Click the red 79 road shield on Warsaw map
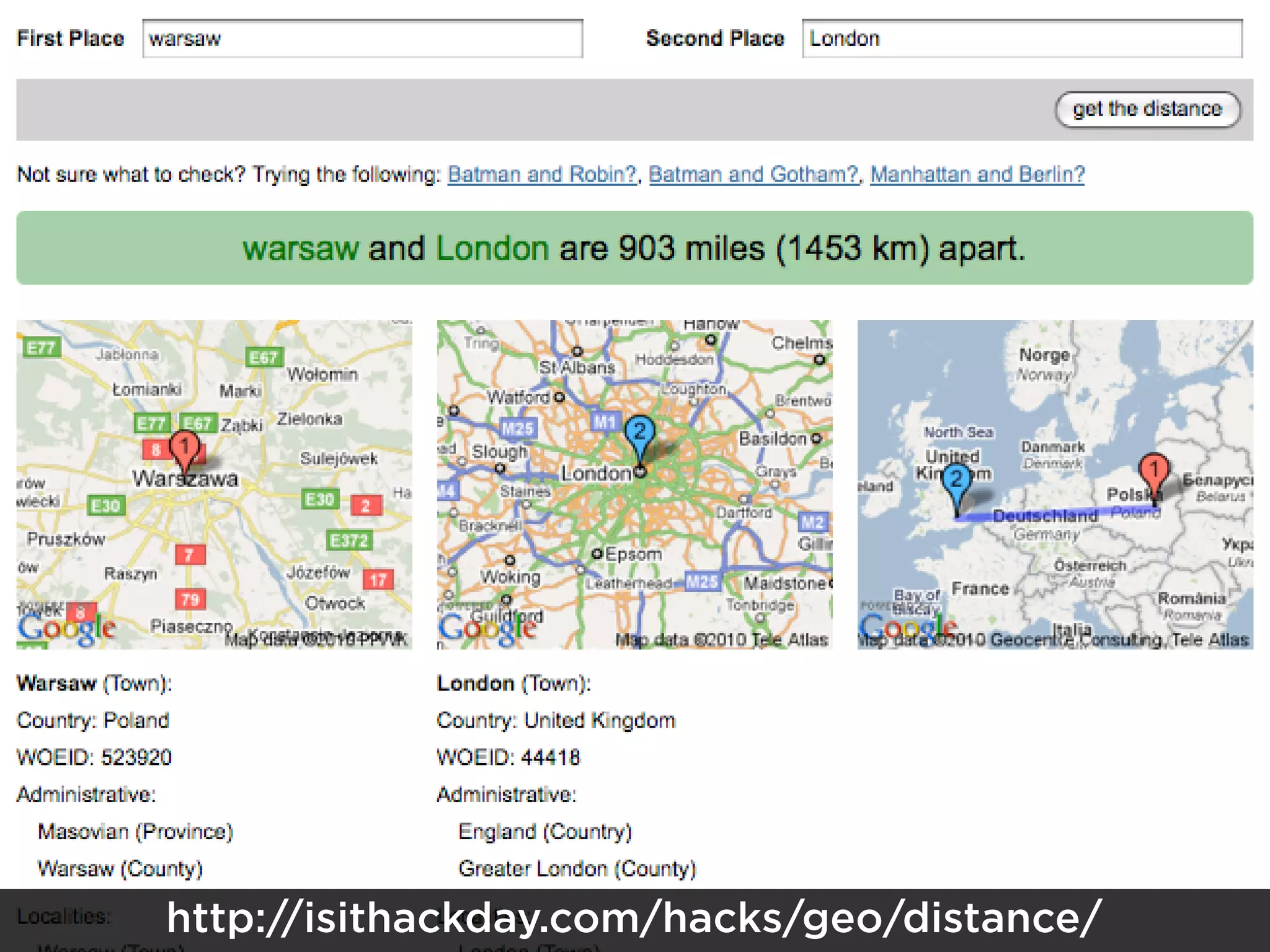 [x=190, y=599]
